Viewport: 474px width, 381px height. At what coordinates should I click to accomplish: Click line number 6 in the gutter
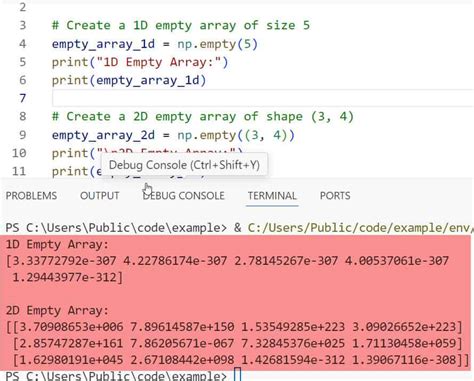[x=22, y=80]
